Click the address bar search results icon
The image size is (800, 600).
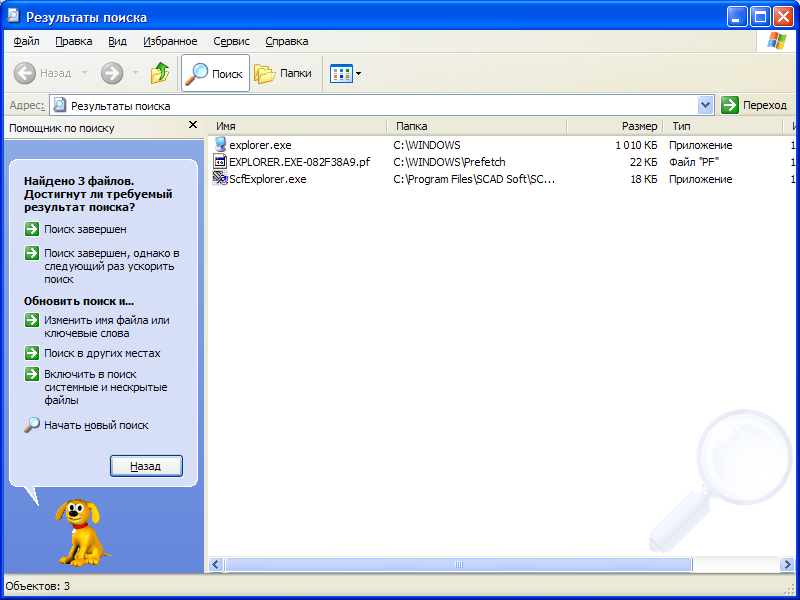point(60,105)
